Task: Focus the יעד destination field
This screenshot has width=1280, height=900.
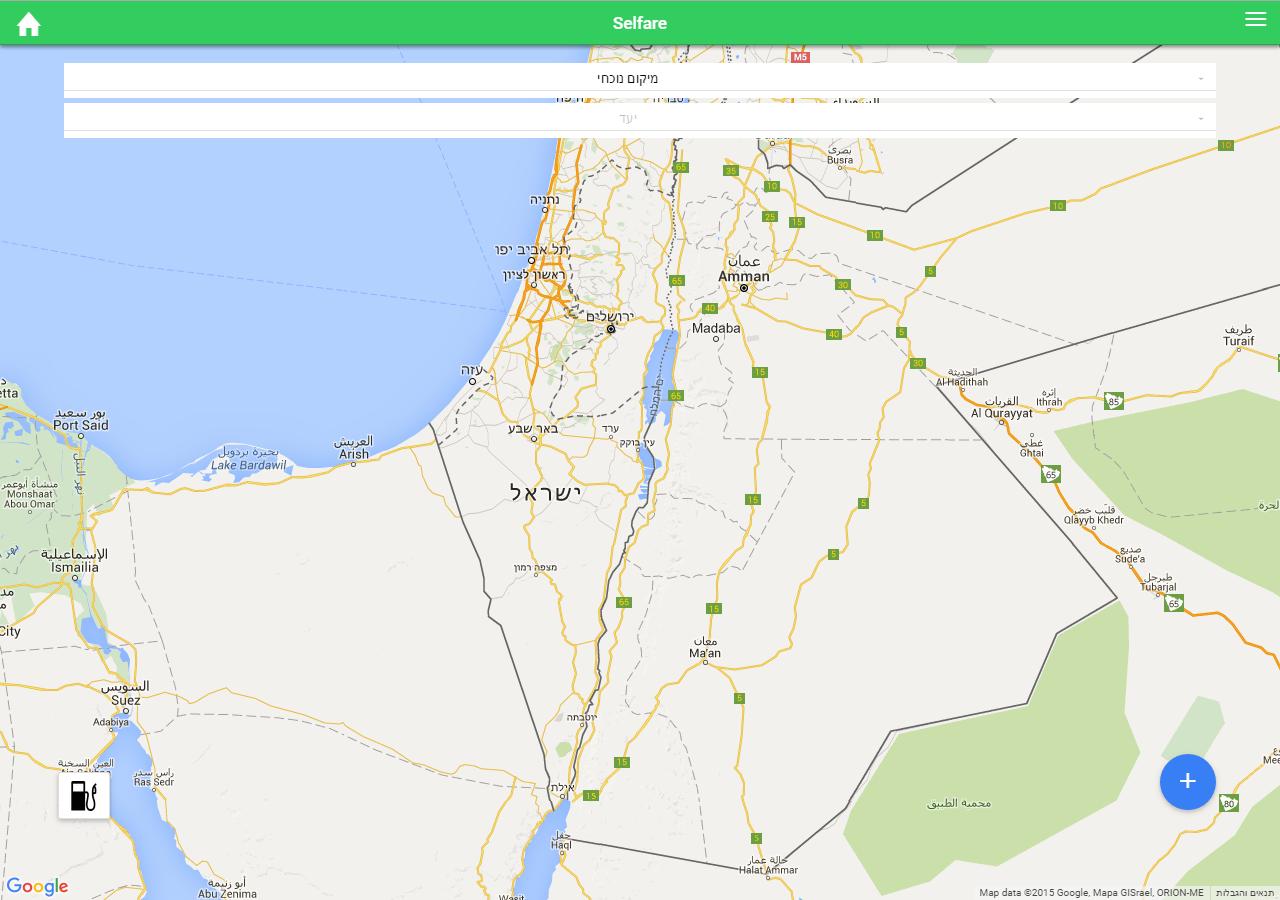Action: coord(640,118)
